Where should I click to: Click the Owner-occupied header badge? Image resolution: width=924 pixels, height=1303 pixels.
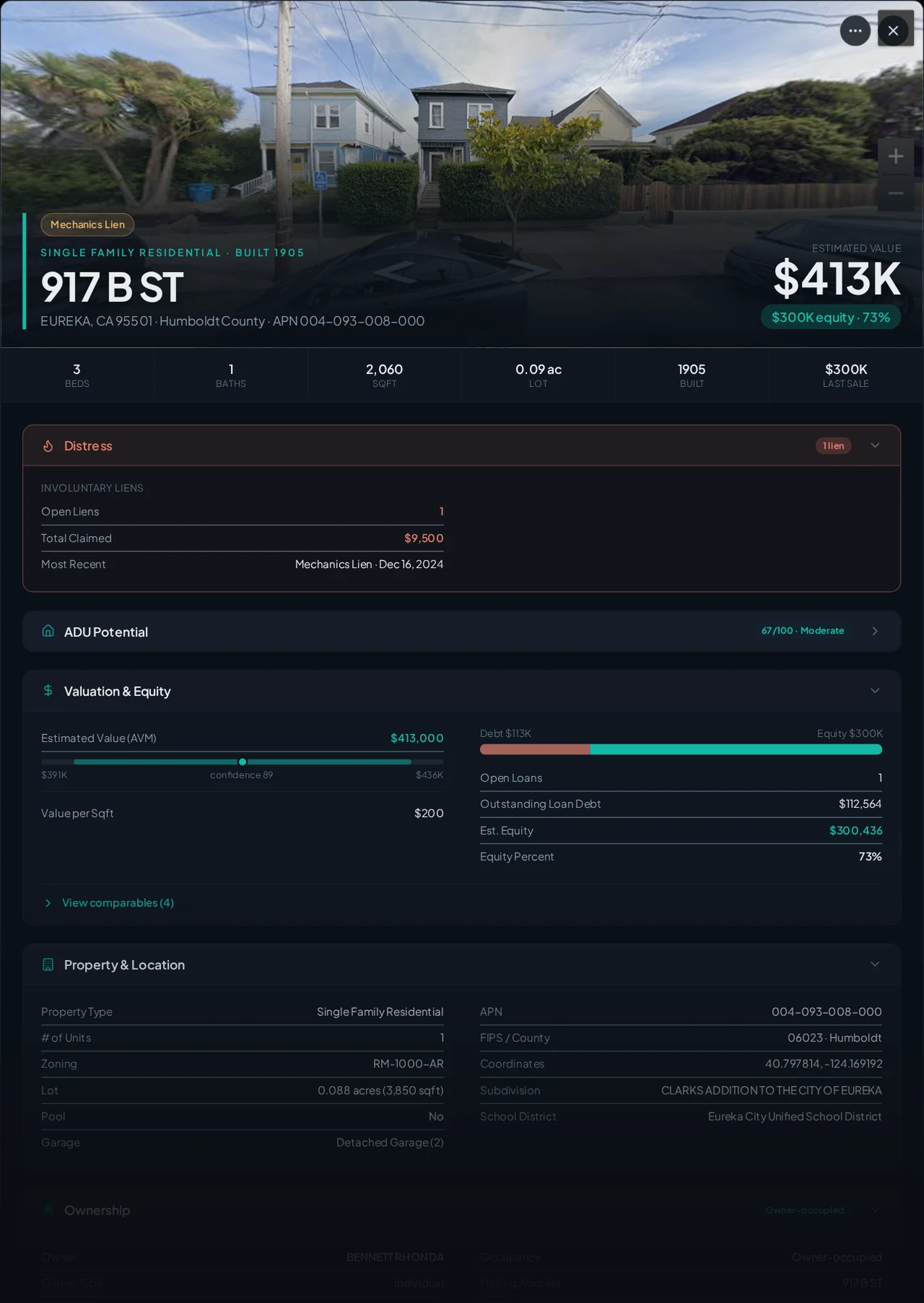coord(804,1210)
